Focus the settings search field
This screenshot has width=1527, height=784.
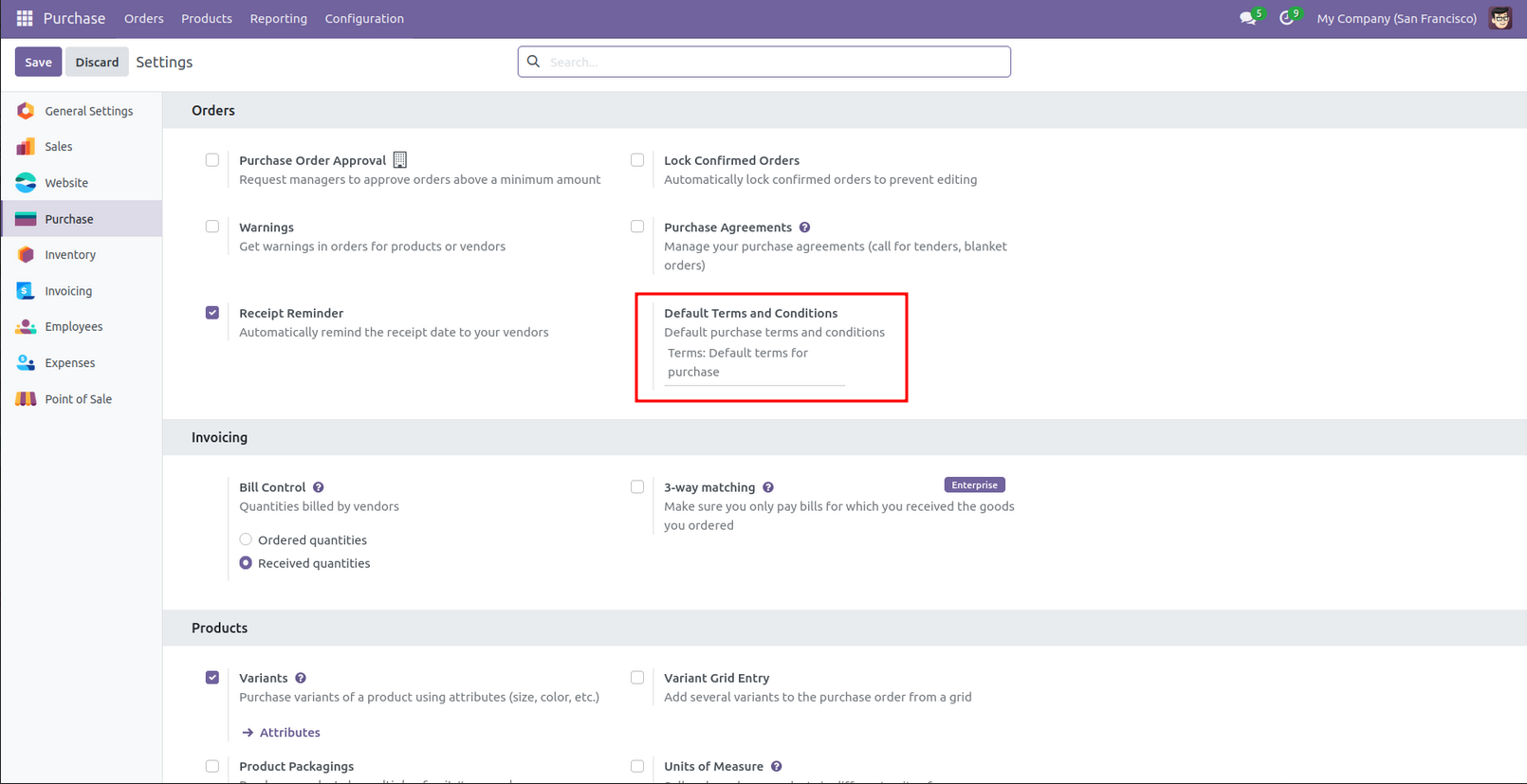click(x=764, y=62)
